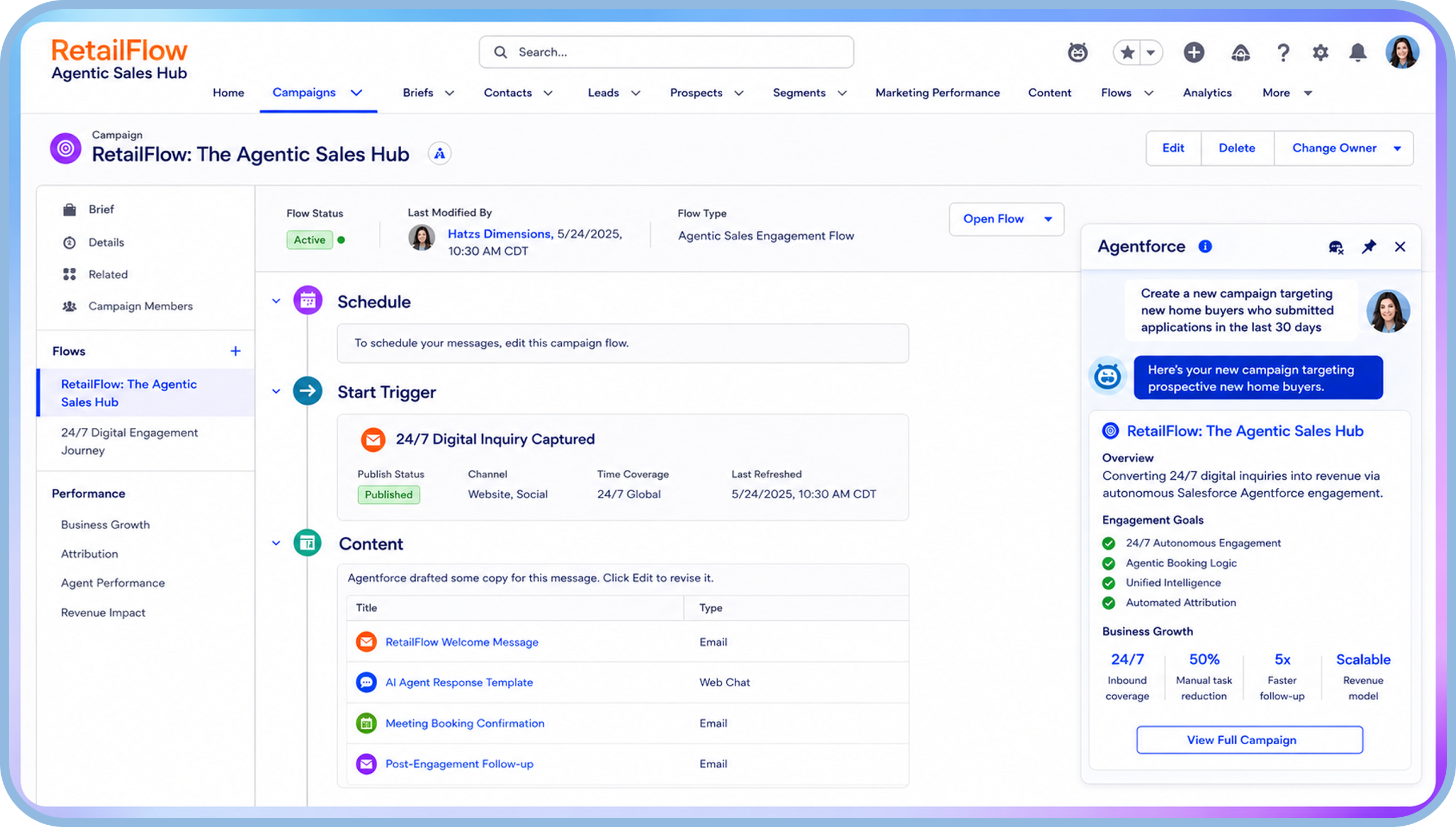
Task: Select 24/7 Digital Engagement Journey flow
Action: 130,441
